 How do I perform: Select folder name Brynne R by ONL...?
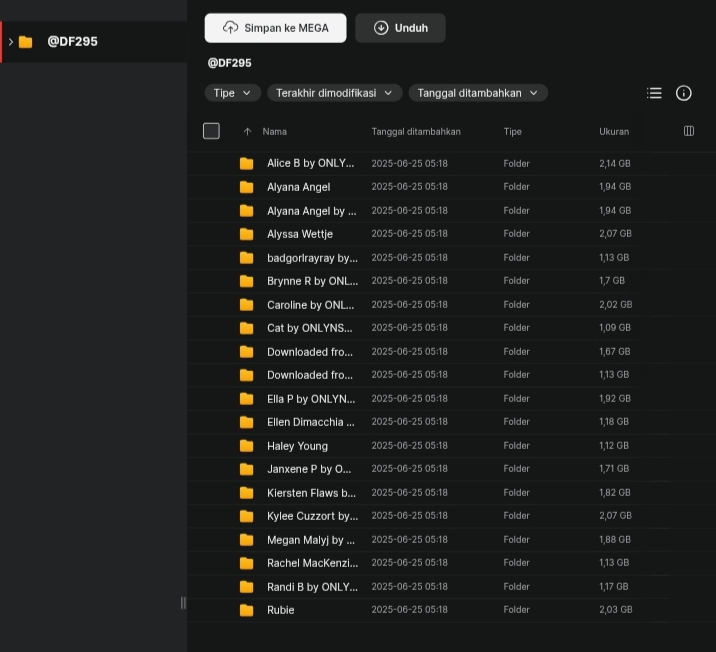coord(312,281)
